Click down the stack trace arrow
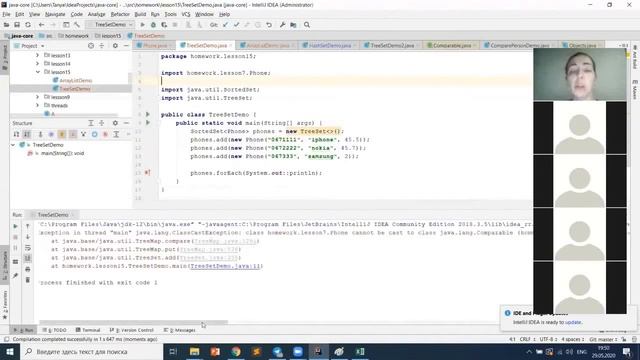This screenshot has height=360, width=640. pyautogui.click(x=28, y=237)
